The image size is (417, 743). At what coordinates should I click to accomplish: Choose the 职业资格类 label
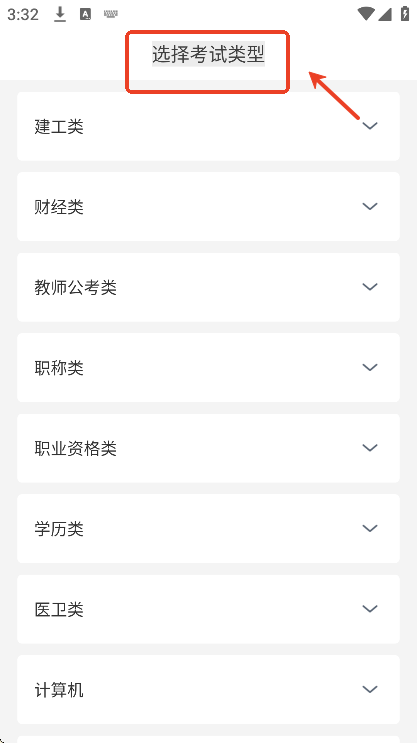coord(75,449)
